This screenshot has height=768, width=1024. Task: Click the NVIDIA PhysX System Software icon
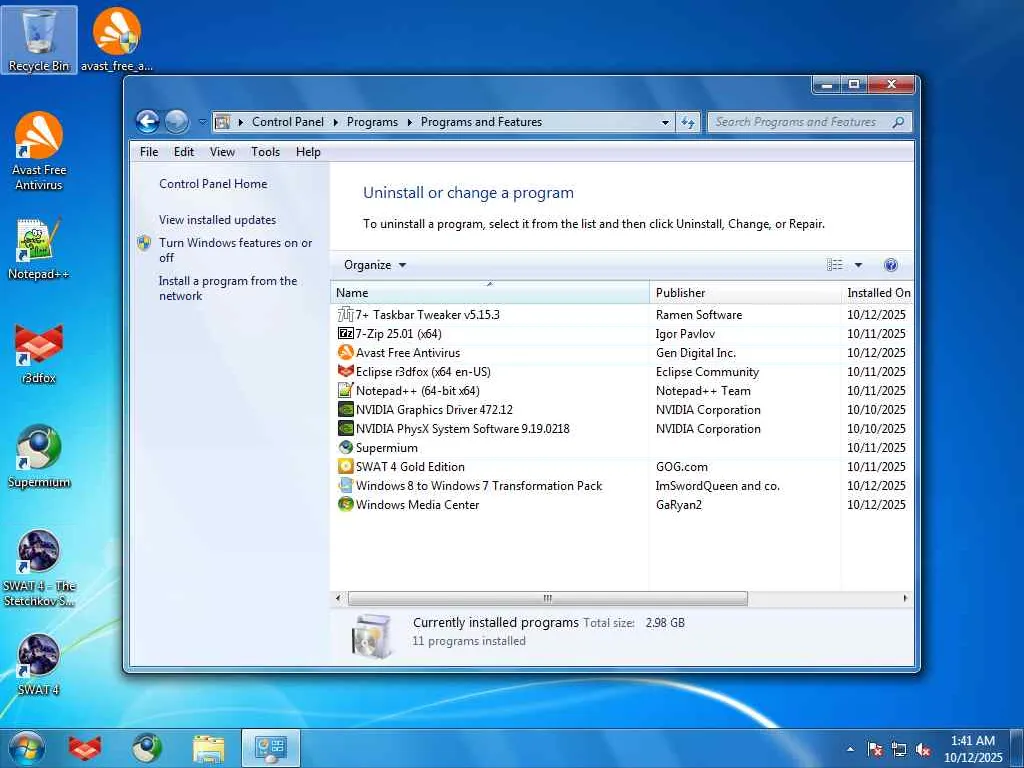pyautogui.click(x=345, y=428)
